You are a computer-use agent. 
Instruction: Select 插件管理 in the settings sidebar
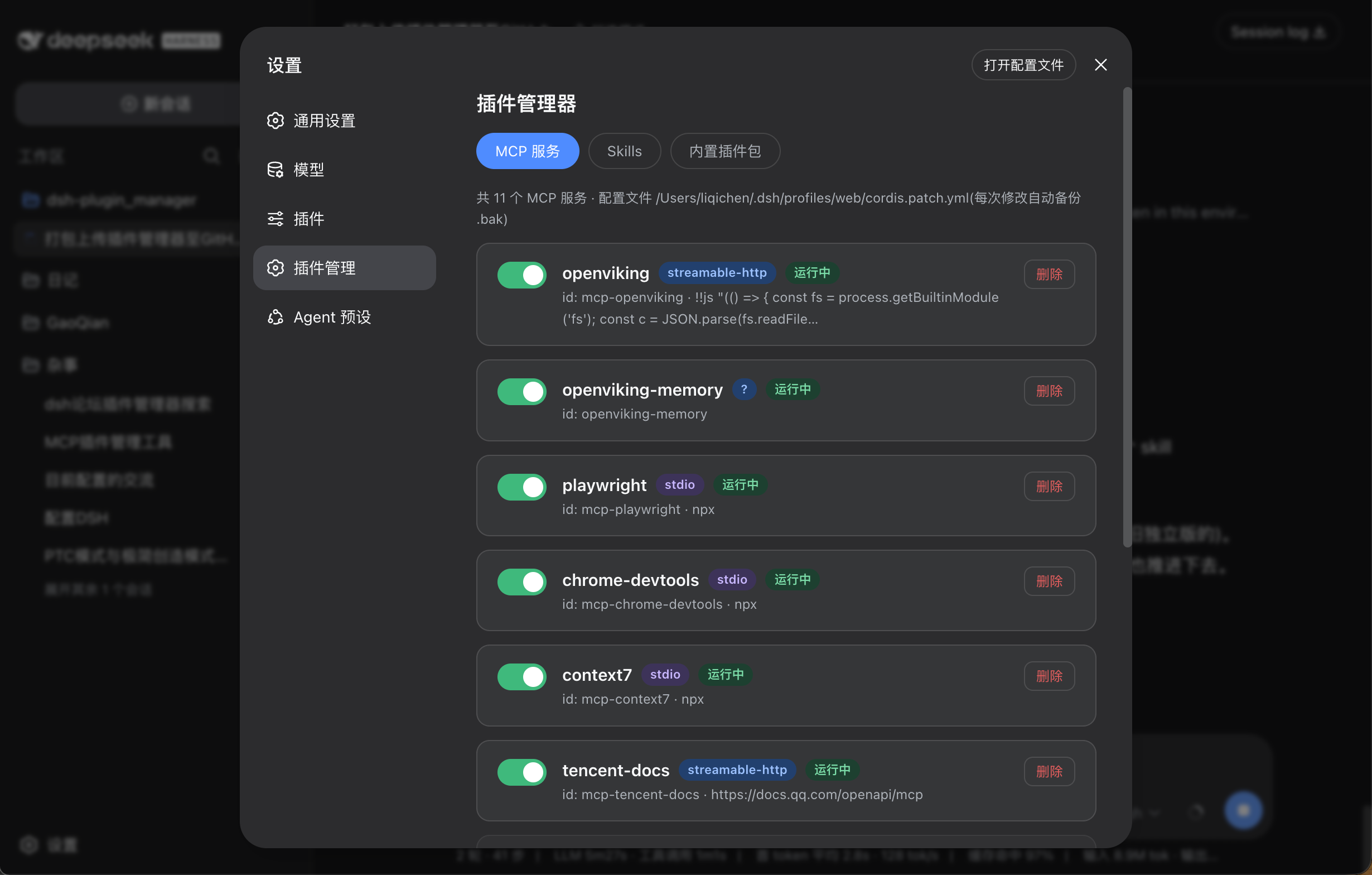pos(344,268)
